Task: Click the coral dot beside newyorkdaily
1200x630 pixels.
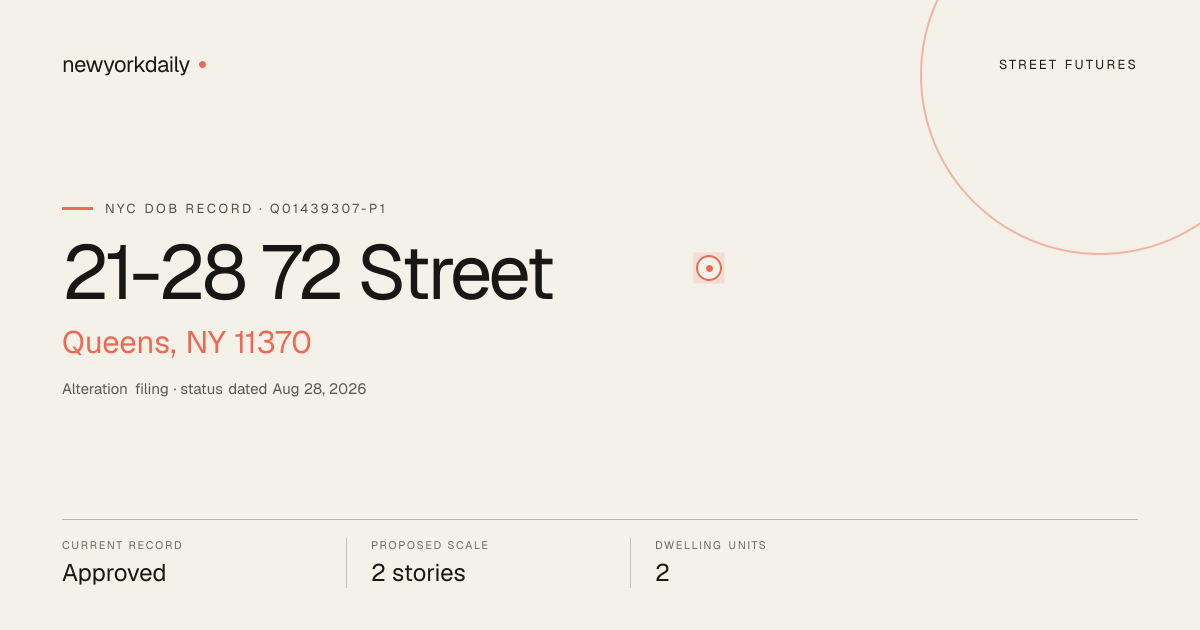Action: click(202, 64)
